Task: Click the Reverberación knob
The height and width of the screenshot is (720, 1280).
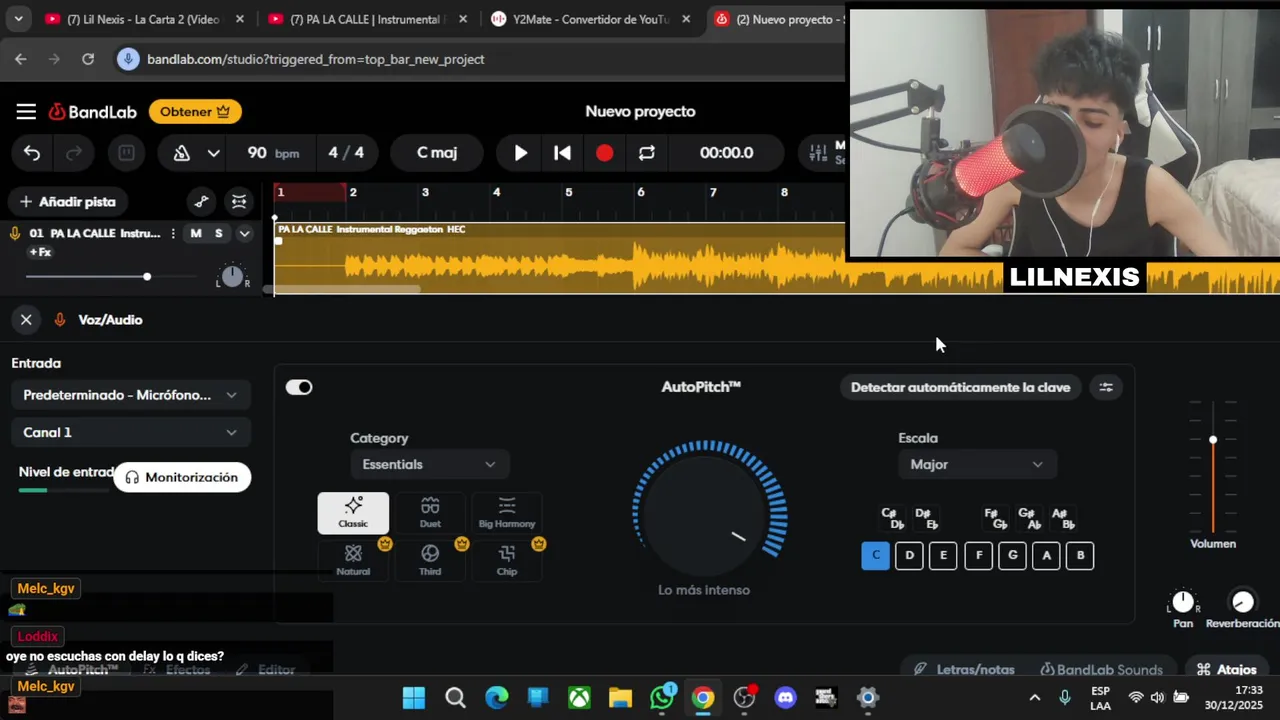Action: (x=1243, y=601)
